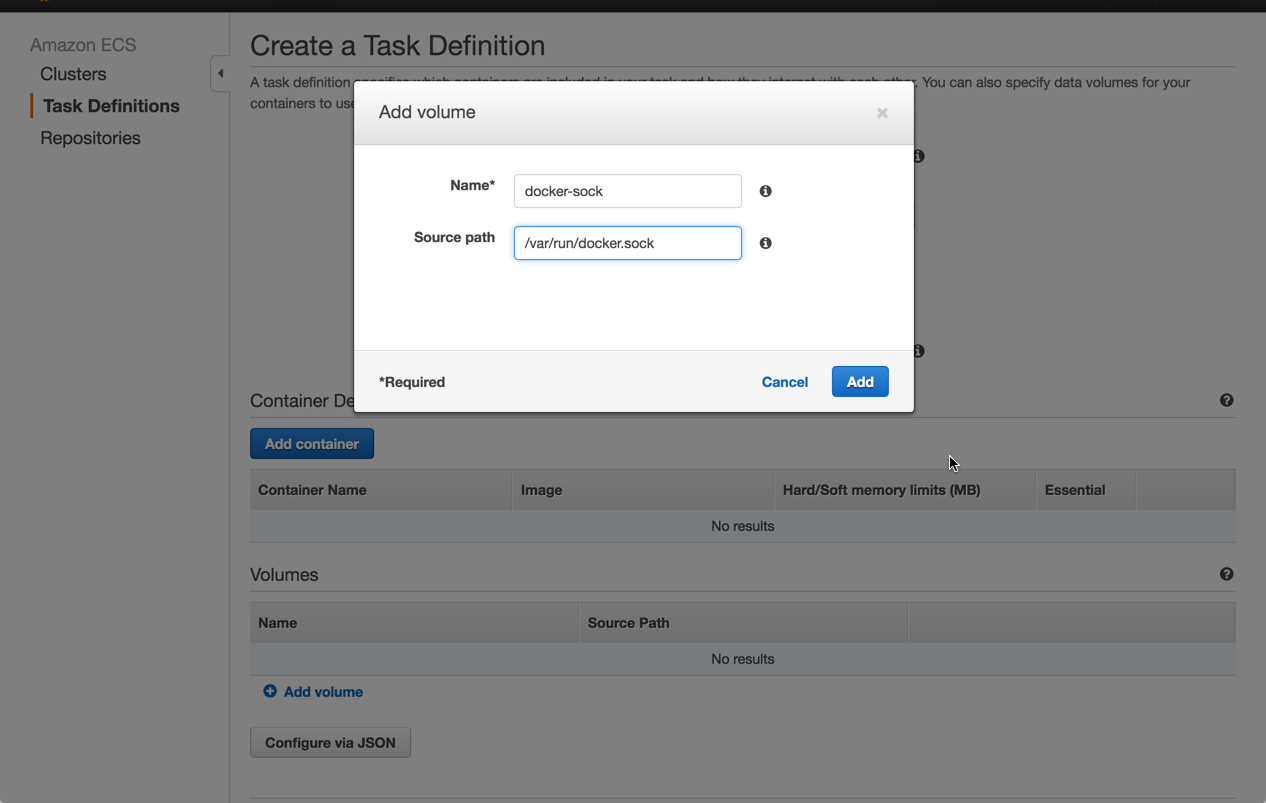Open Configure via JSON

pyautogui.click(x=330, y=743)
